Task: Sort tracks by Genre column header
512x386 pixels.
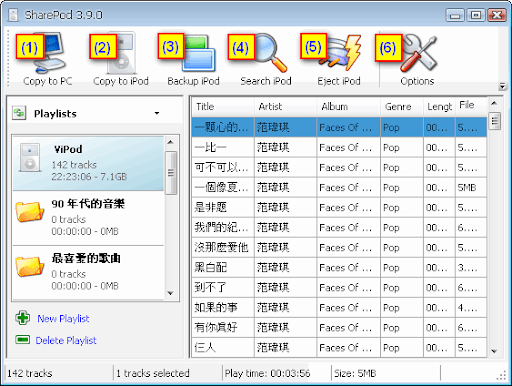Action: point(402,107)
